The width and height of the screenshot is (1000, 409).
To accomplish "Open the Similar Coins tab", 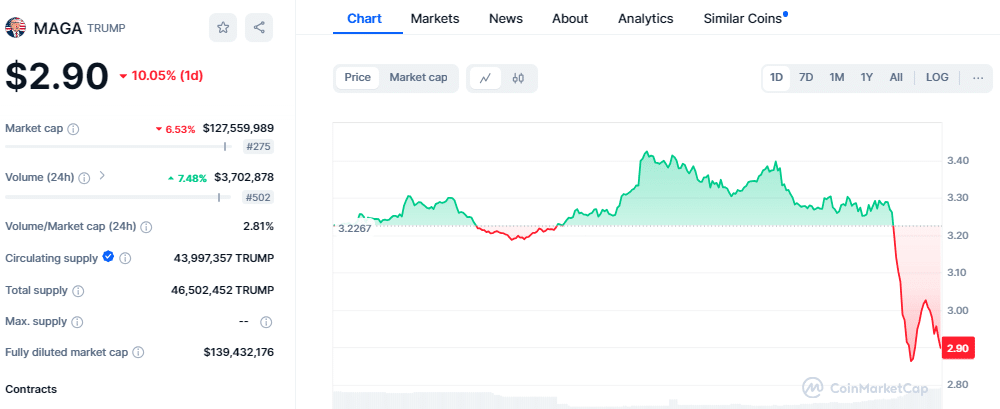I will [x=744, y=19].
